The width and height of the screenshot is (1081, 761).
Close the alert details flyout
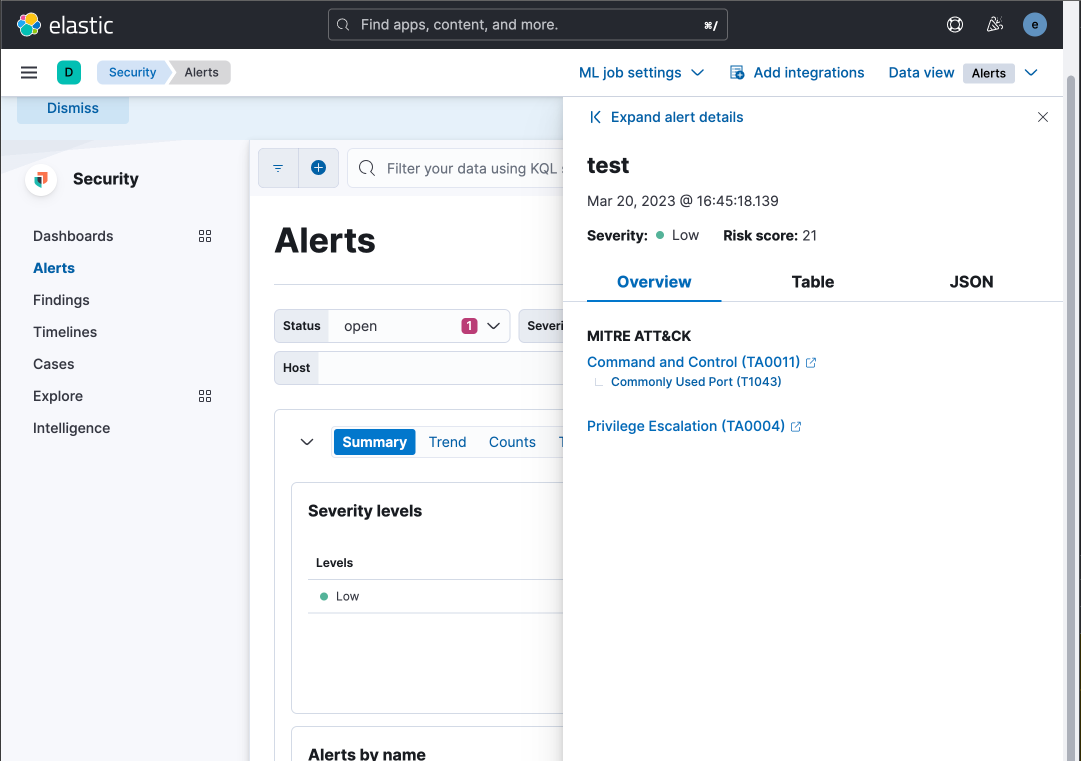[1042, 117]
